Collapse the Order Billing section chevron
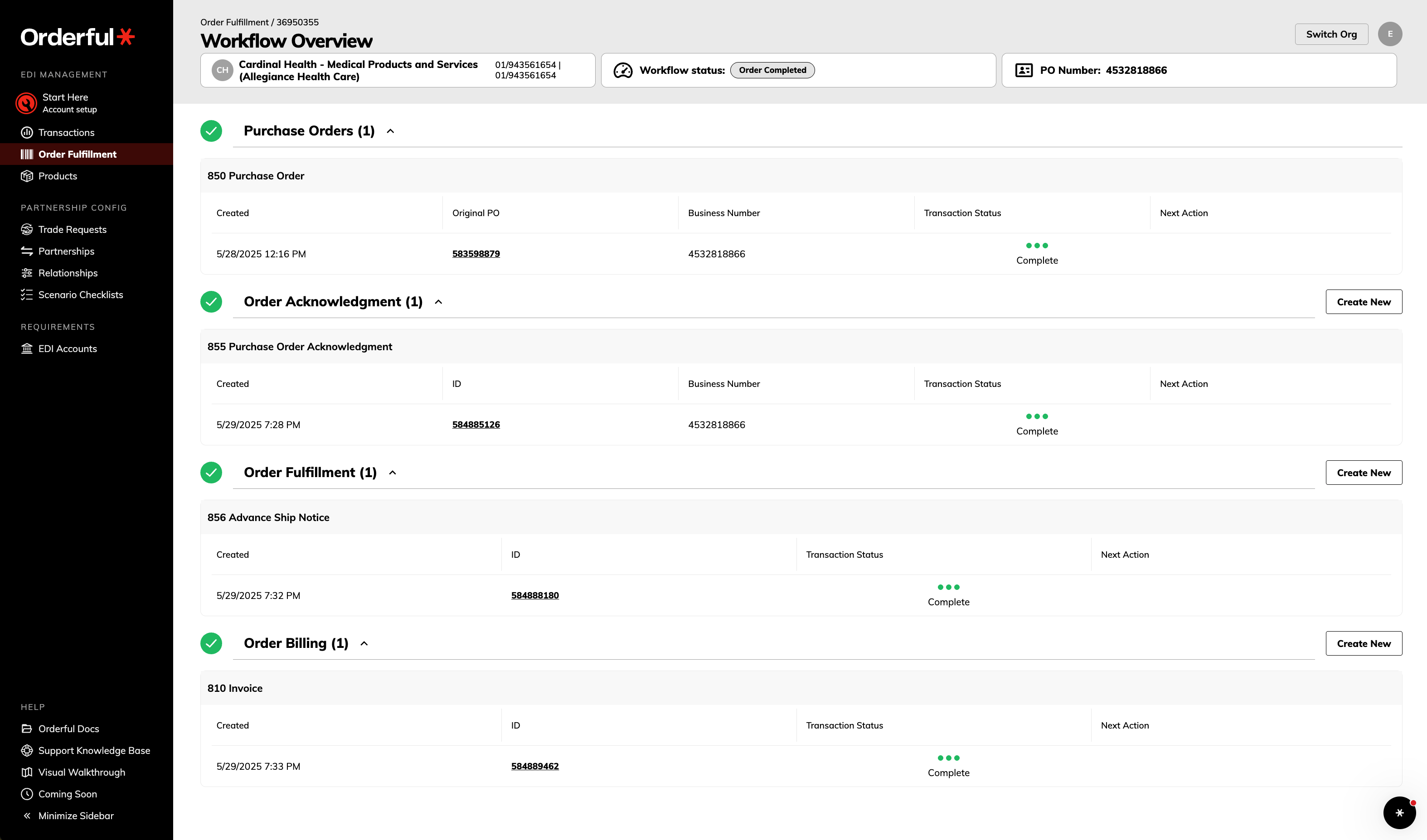The height and width of the screenshot is (840, 1427). coord(364,643)
